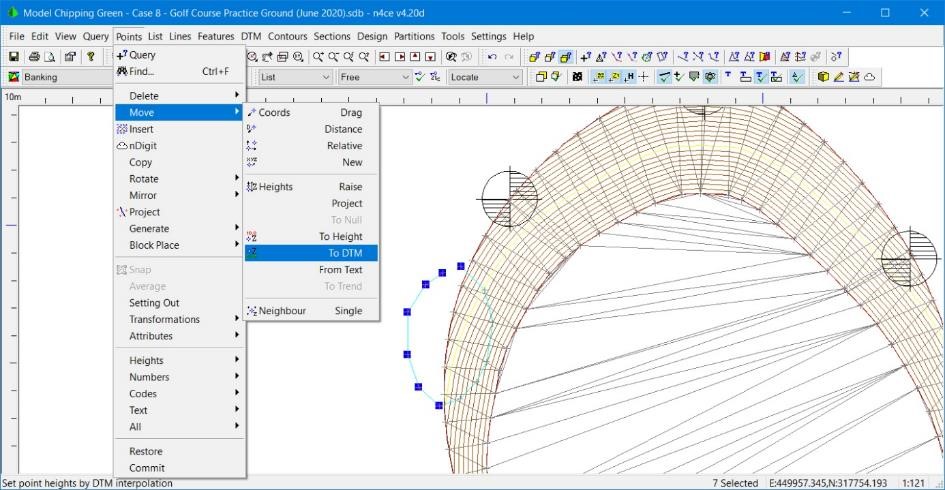
Task: Click Commit in the Points menu
Action: pos(180,468)
